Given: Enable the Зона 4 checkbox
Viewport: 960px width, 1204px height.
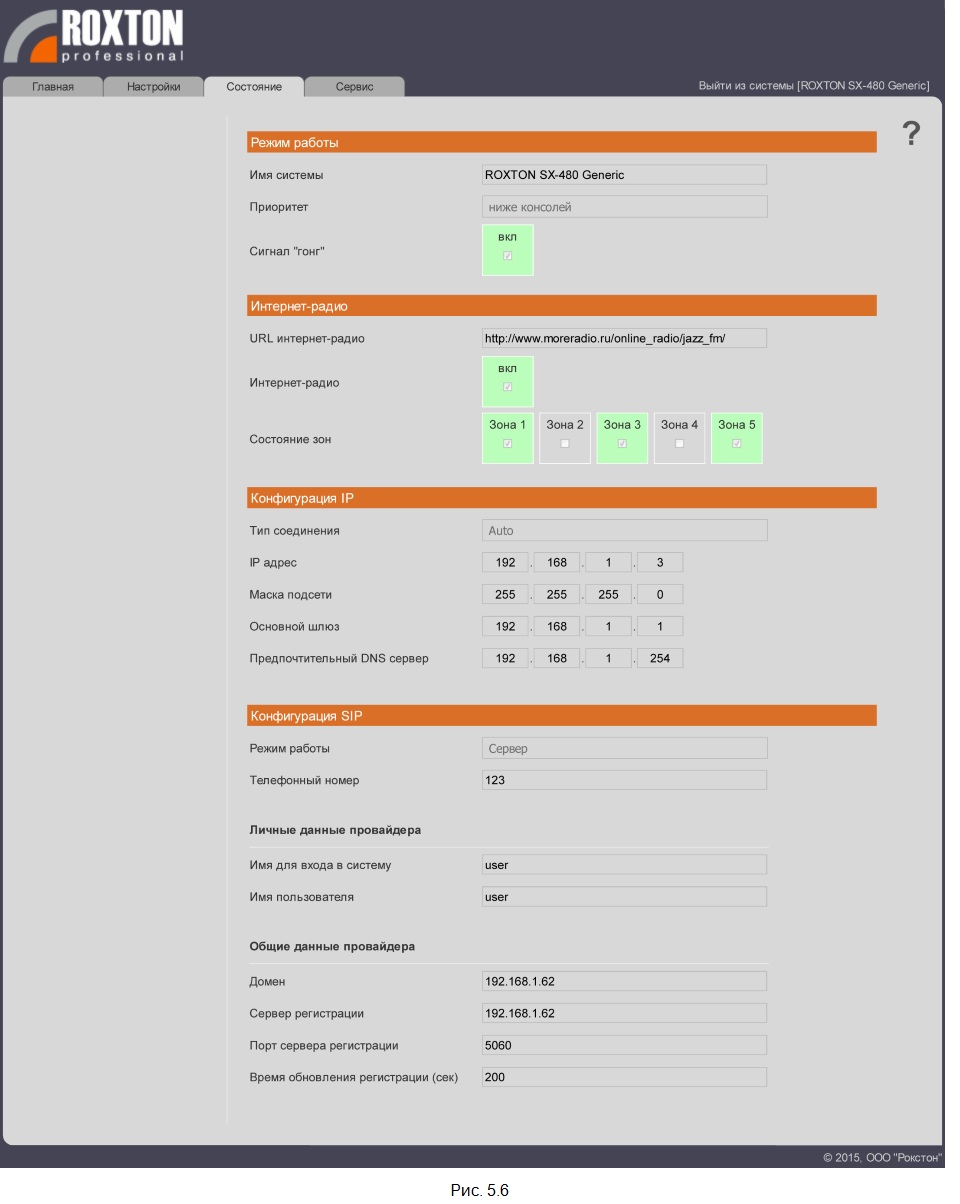Looking at the screenshot, I should (x=680, y=444).
